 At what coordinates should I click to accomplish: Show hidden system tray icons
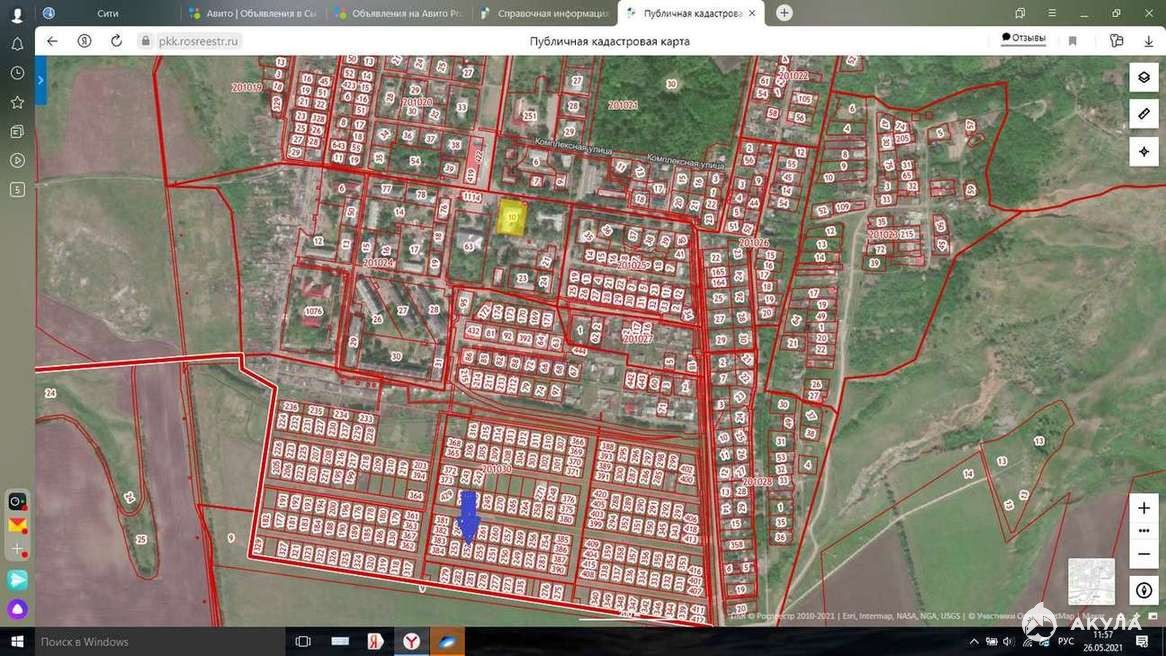tap(975, 641)
